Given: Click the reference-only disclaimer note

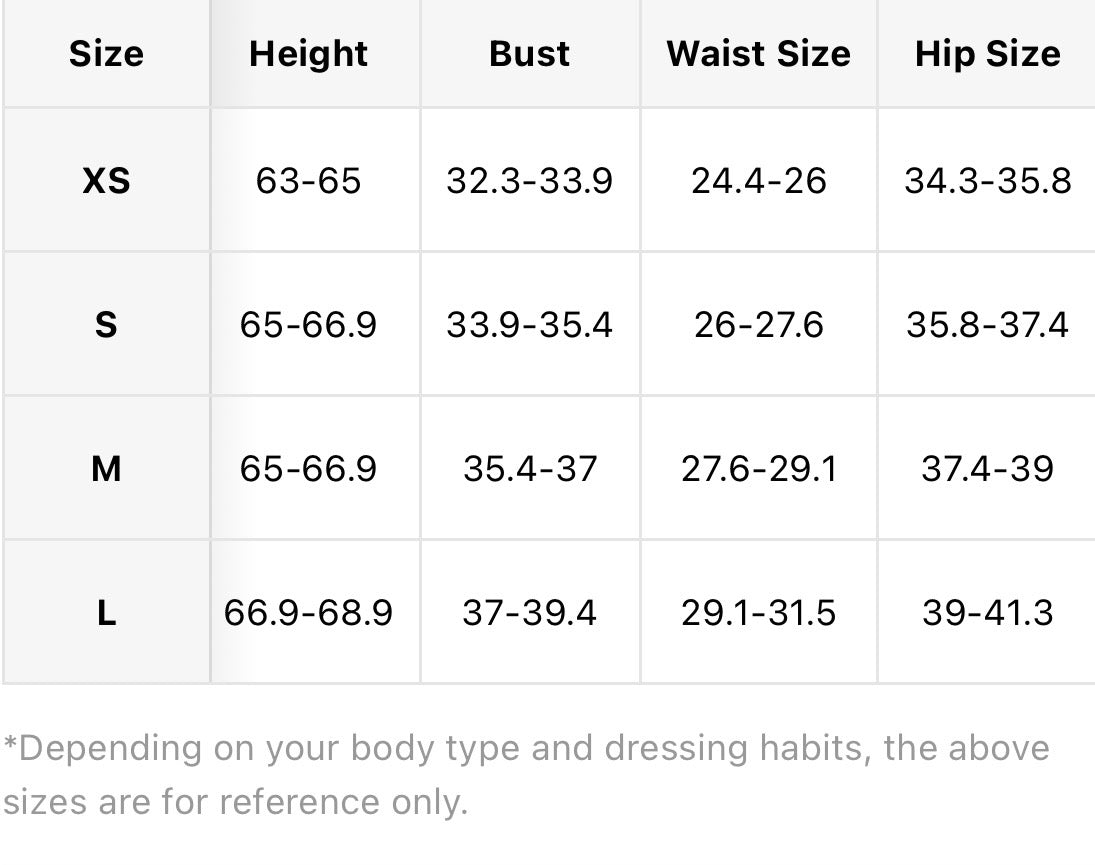Looking at the screenshot, I should 526,775.
